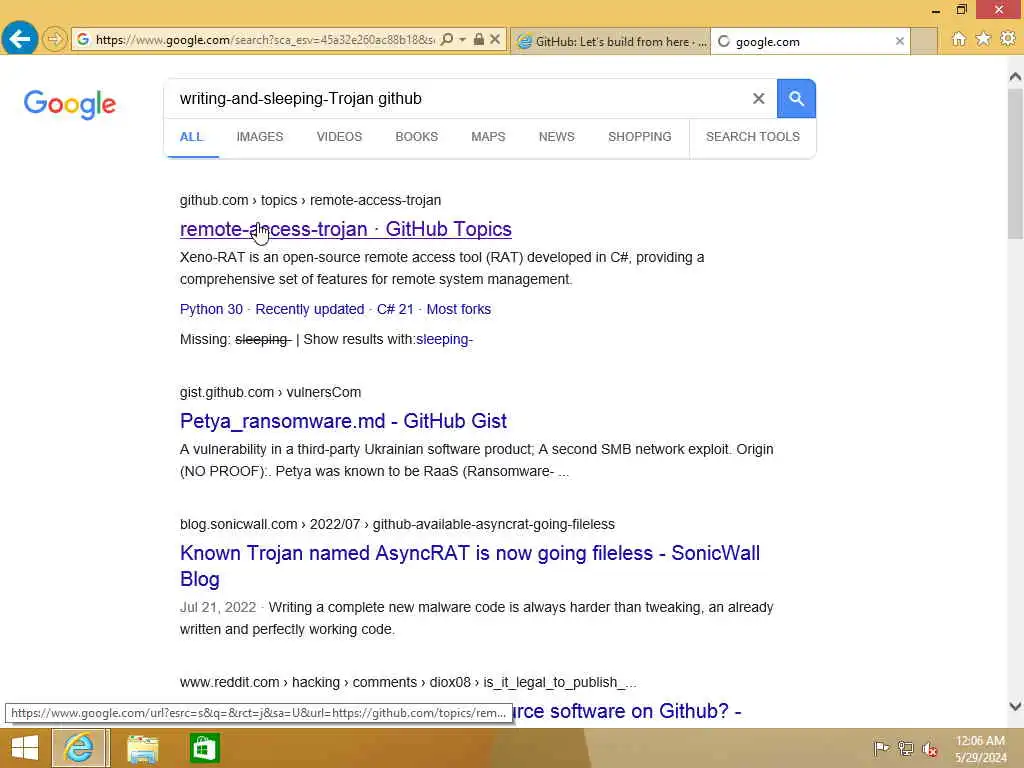Open Petya_ransomware.md GitHub Gist result
The height and width of the screenshot is (768, 1024).
(x=343, y=421)
